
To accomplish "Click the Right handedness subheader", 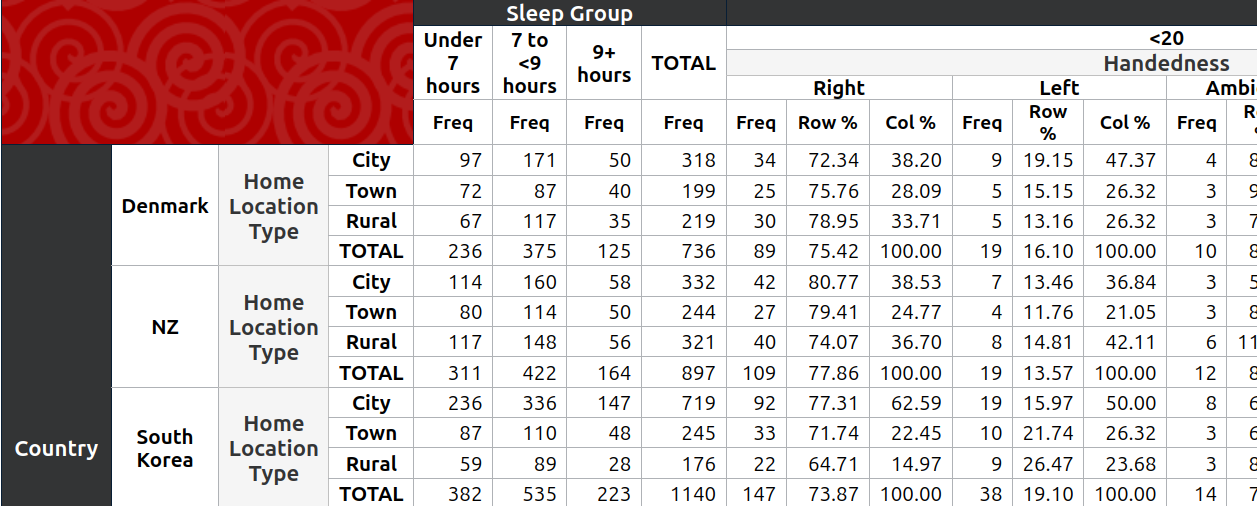I will click(x=839, y=88).
